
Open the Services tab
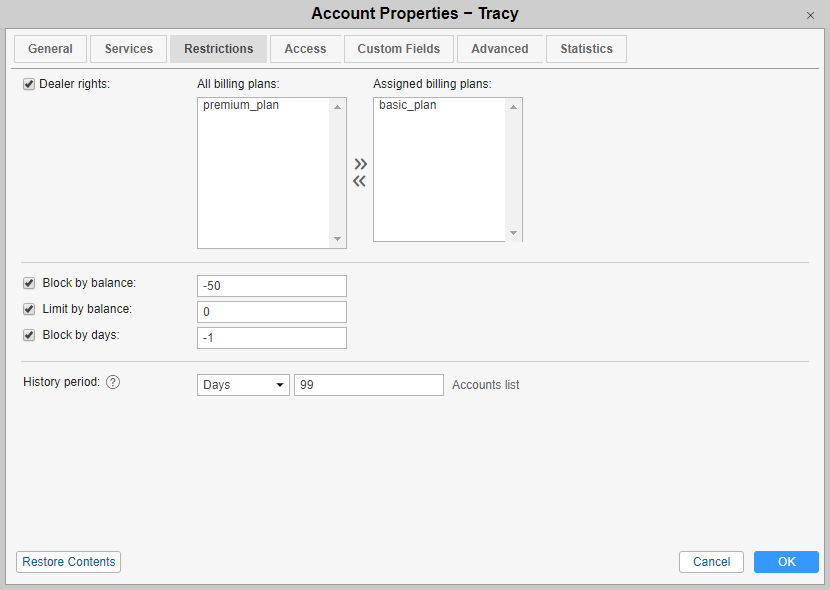click(129, 49)
